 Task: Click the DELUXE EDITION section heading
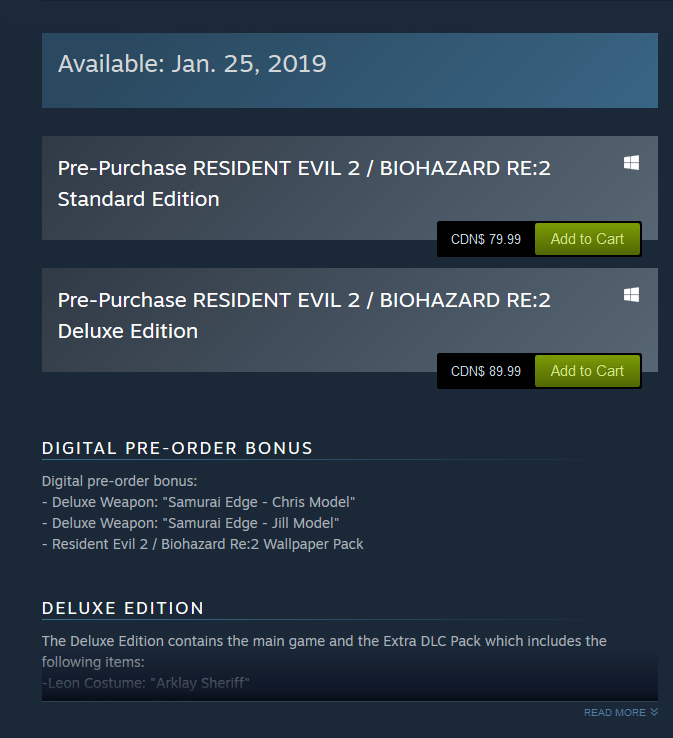point(123,608)
